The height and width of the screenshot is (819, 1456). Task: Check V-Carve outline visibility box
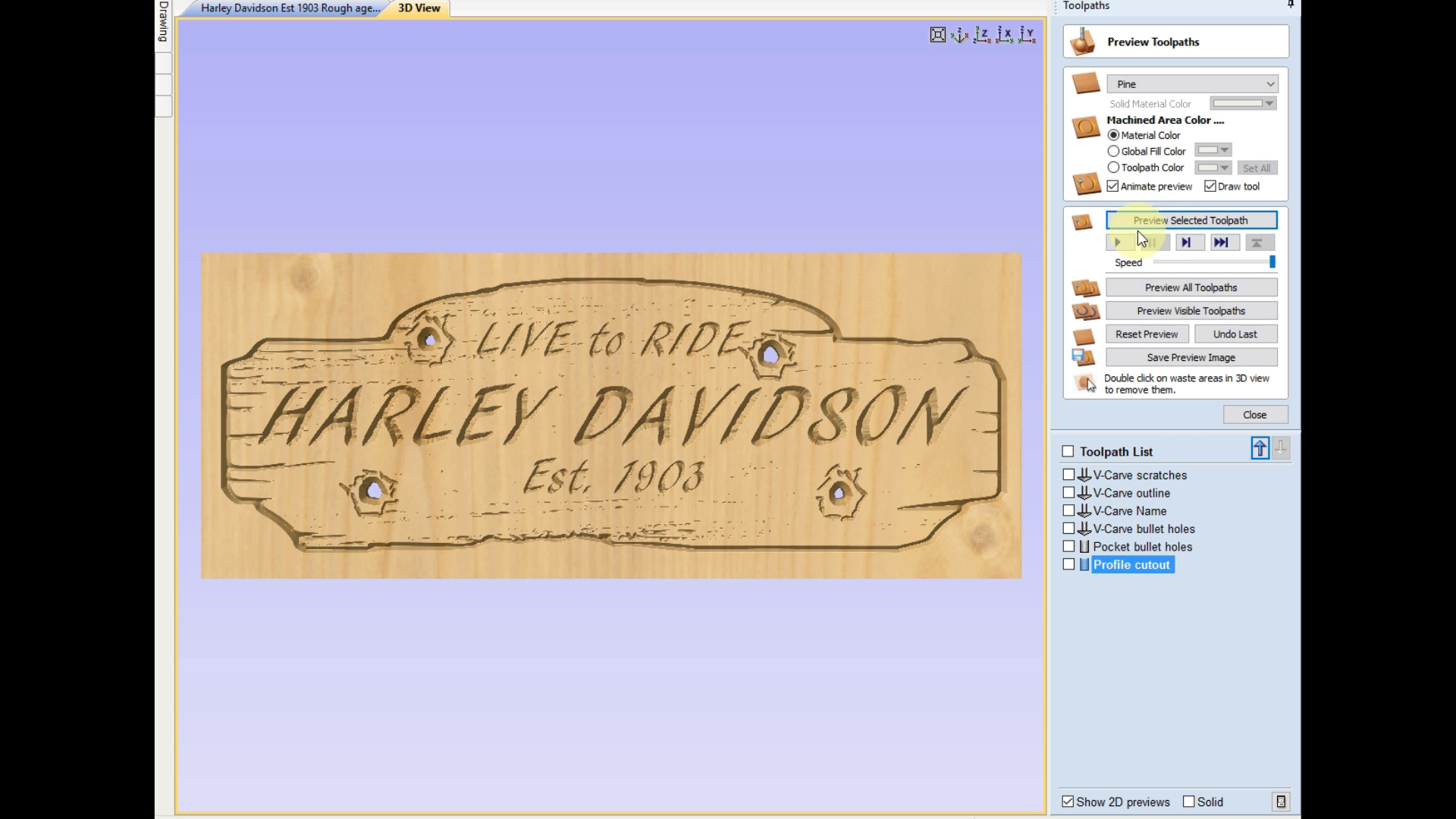click(x=1068, y=493)
